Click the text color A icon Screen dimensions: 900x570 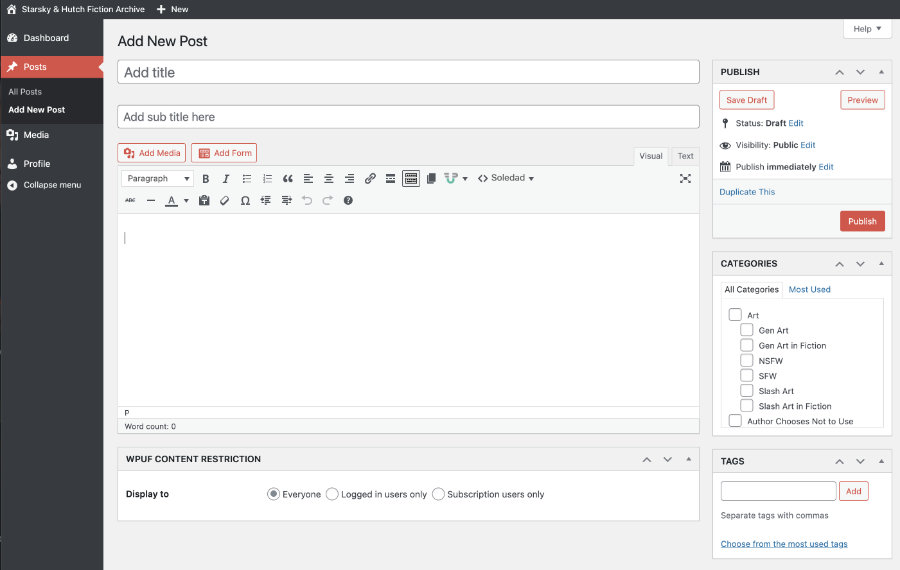point(171,200)
